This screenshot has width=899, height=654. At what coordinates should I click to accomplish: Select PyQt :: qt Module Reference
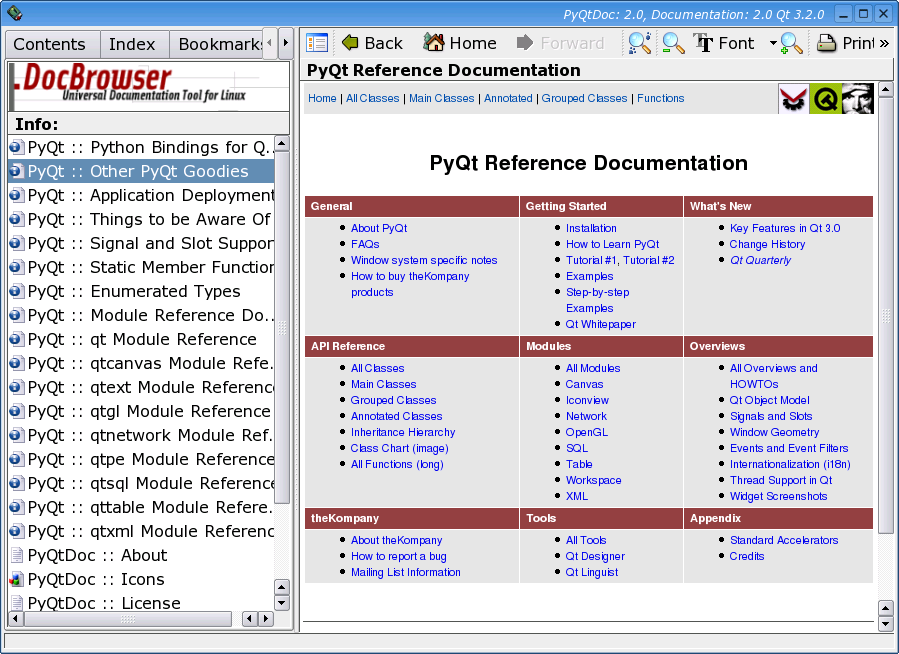pos(141,339)
